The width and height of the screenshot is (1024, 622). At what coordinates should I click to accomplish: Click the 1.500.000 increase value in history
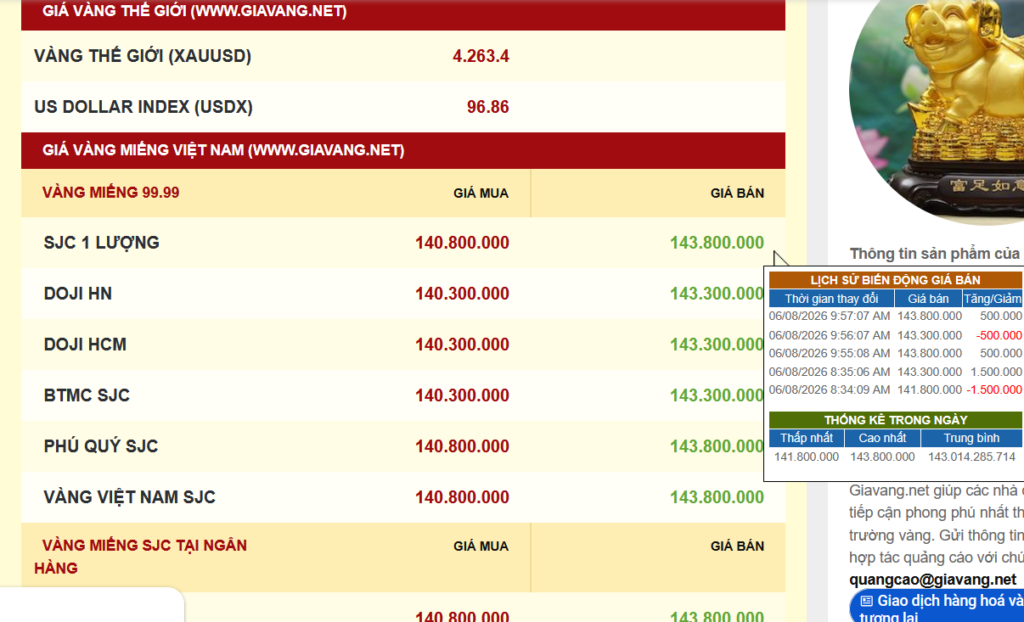tap(996, 372)
